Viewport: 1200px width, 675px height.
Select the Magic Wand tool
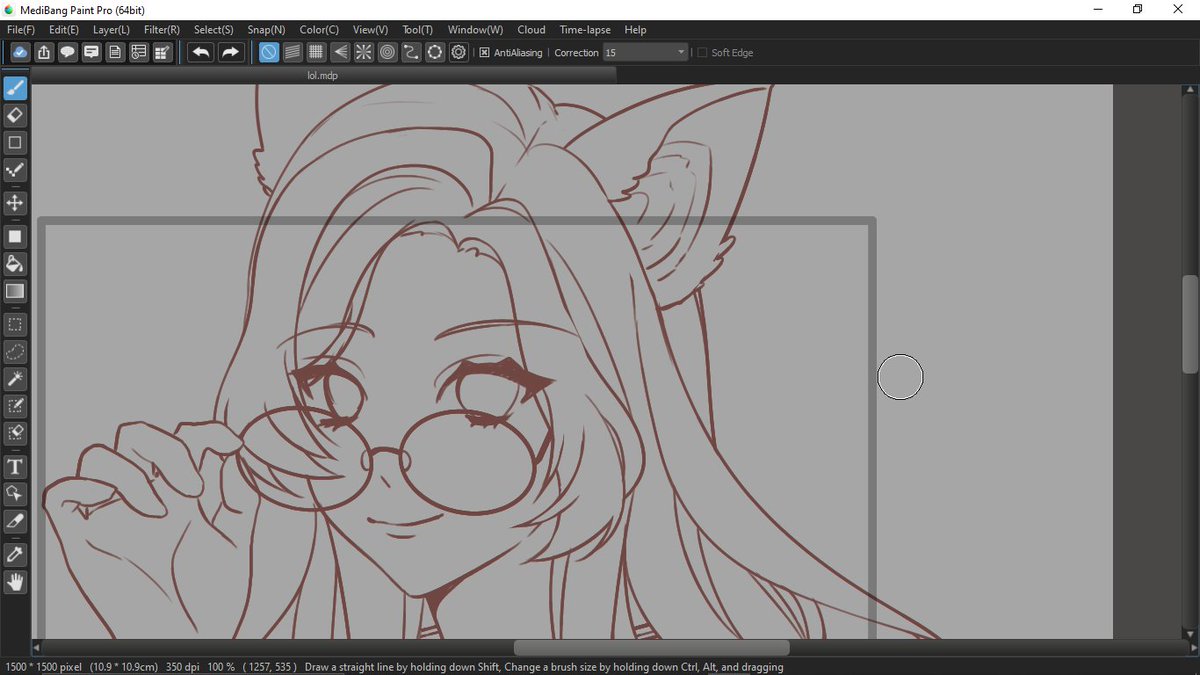click(15, 379)
